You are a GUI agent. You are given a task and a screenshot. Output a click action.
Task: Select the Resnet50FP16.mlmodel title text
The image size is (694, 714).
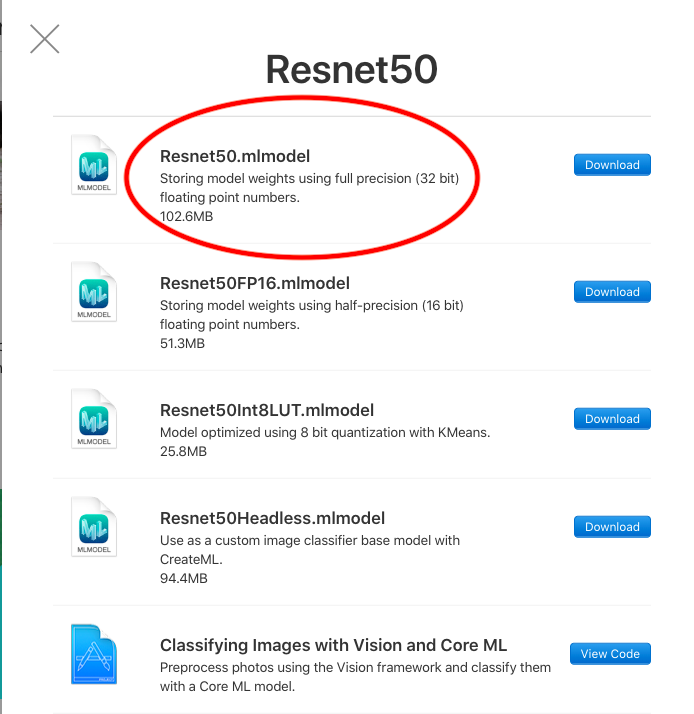pos(255,283)
